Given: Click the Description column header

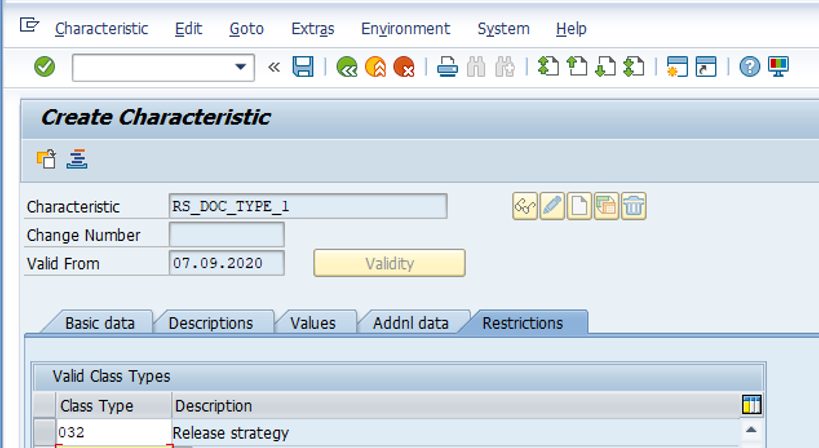Looking at the screenshot, I should coord(455,406).
